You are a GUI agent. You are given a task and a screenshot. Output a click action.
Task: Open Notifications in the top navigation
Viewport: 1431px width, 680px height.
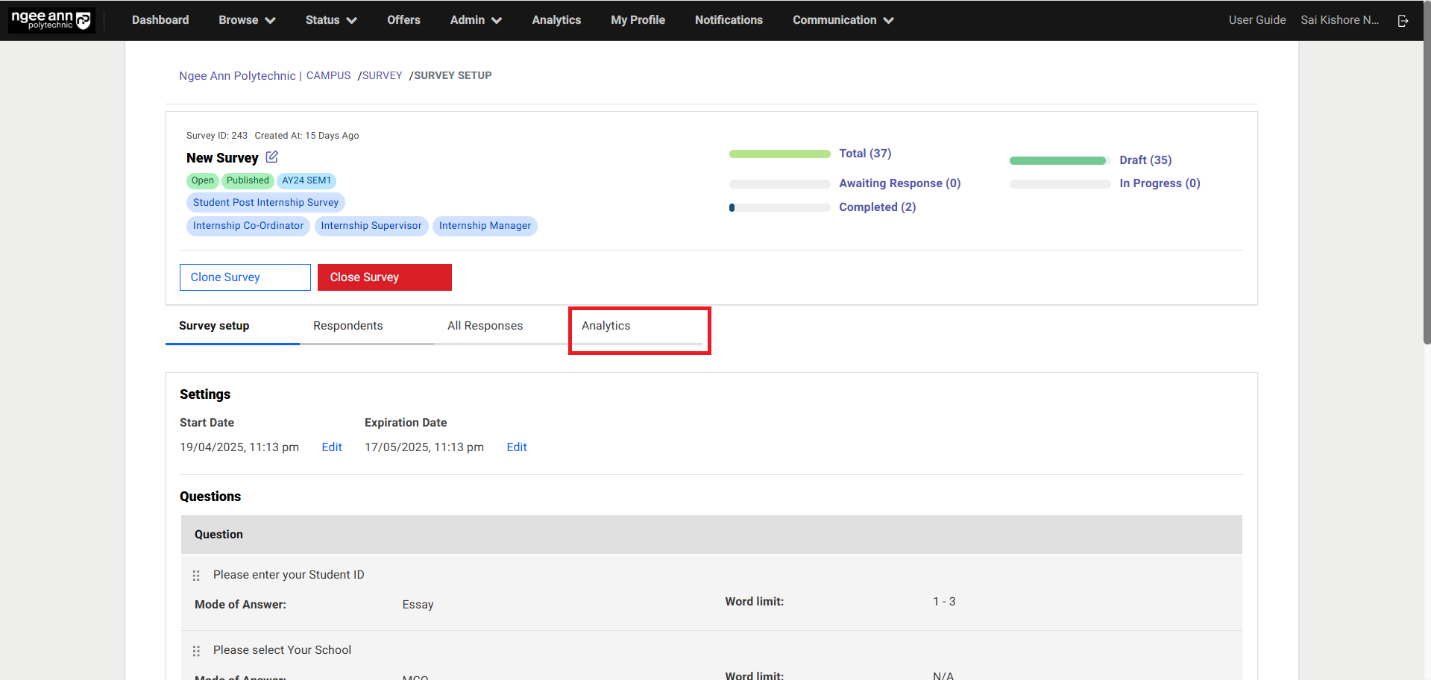[728, 20]
